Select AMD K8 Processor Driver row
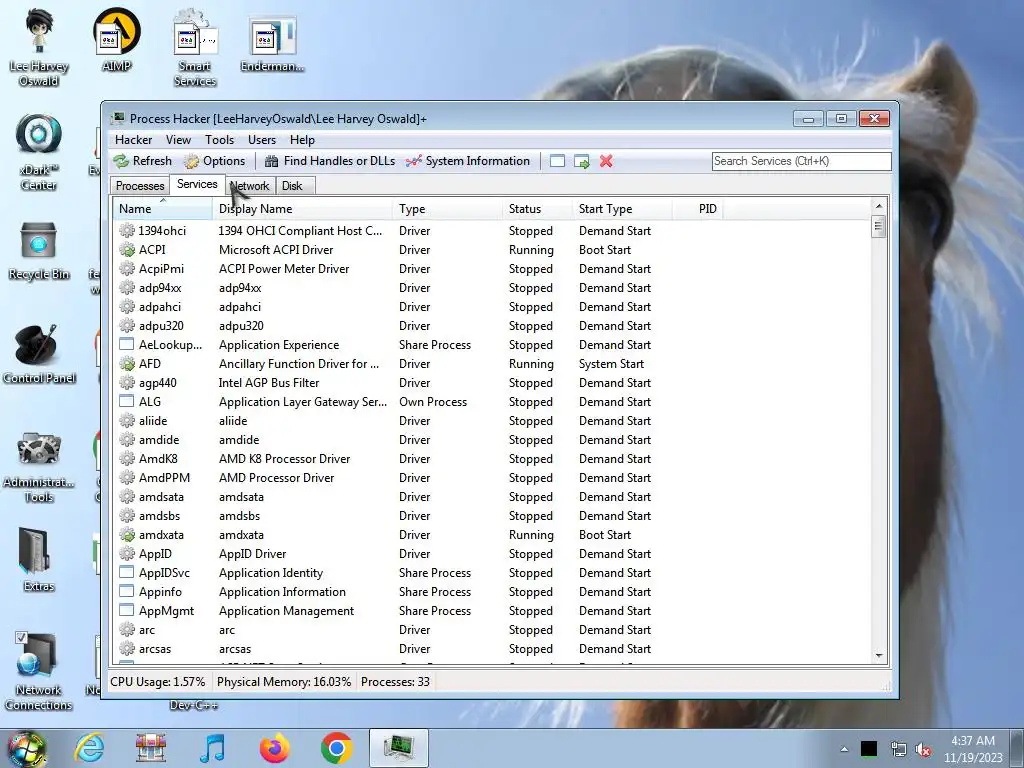The image size is (1024, 768). pyautogui.click(x=493, y=458)
